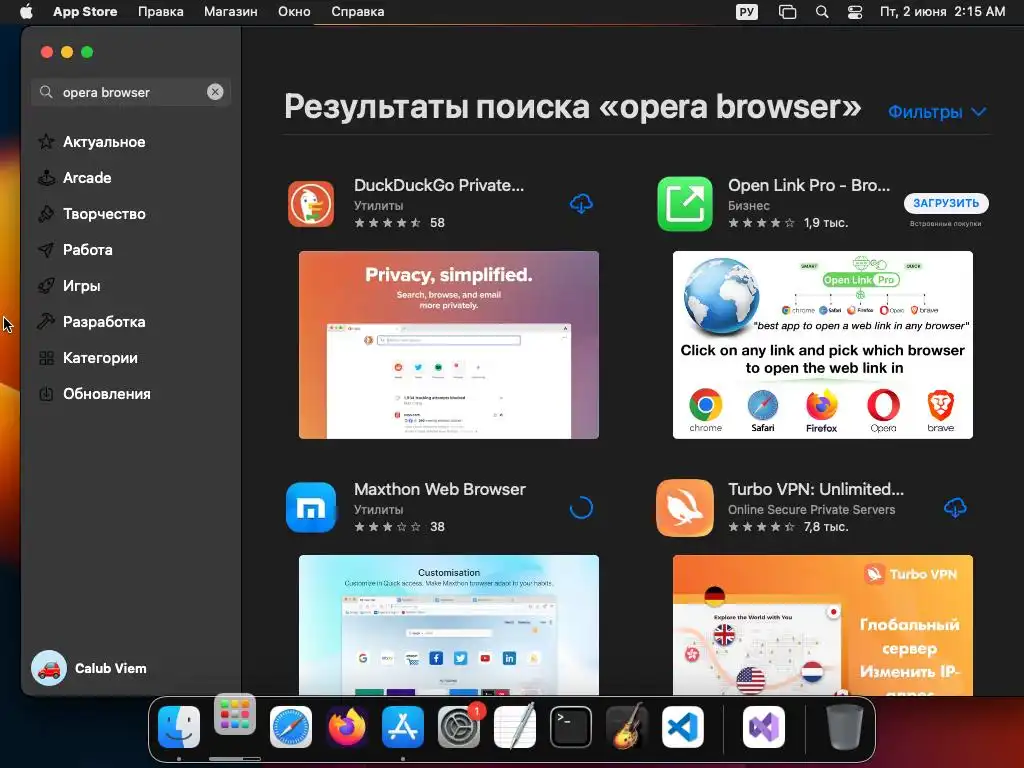
Task: Open the Справка menu
Action: coord(357,12)
